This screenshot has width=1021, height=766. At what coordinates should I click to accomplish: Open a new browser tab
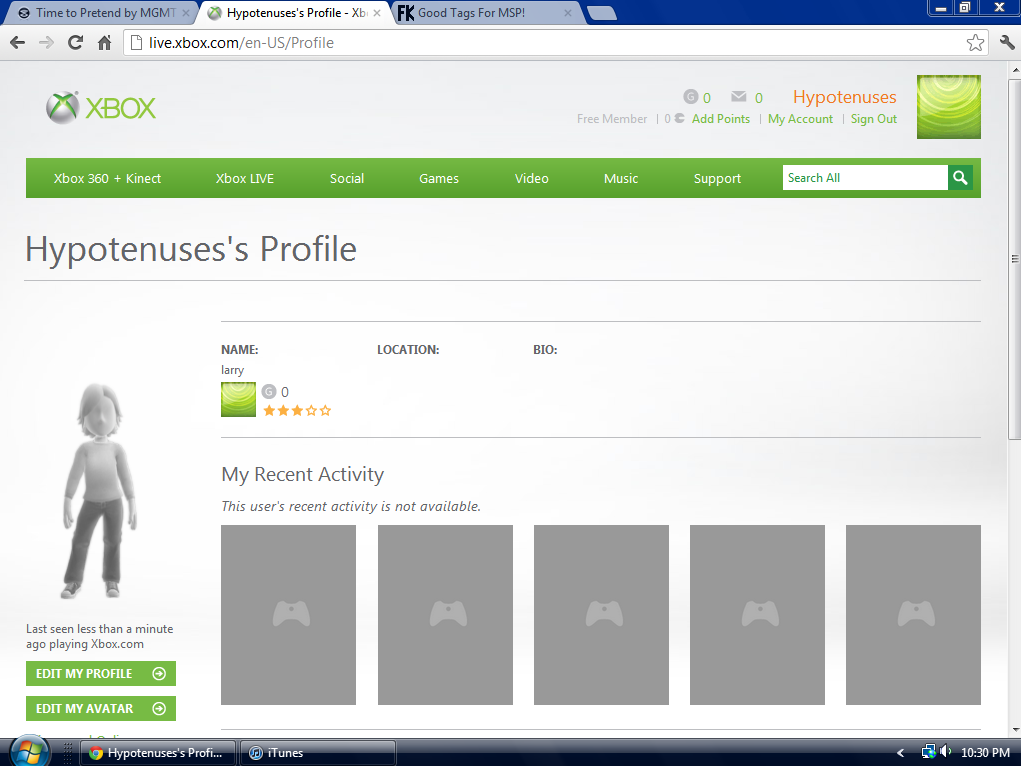click(601, 13)
